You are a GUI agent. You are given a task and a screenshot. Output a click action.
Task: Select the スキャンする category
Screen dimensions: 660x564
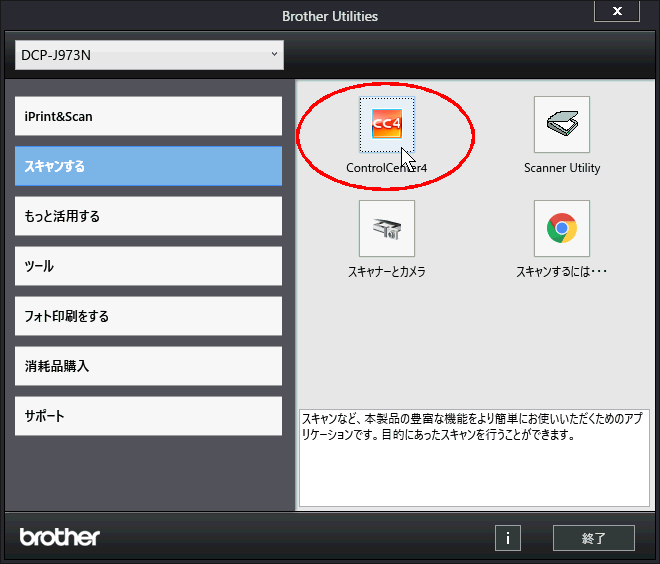(148, 166)
